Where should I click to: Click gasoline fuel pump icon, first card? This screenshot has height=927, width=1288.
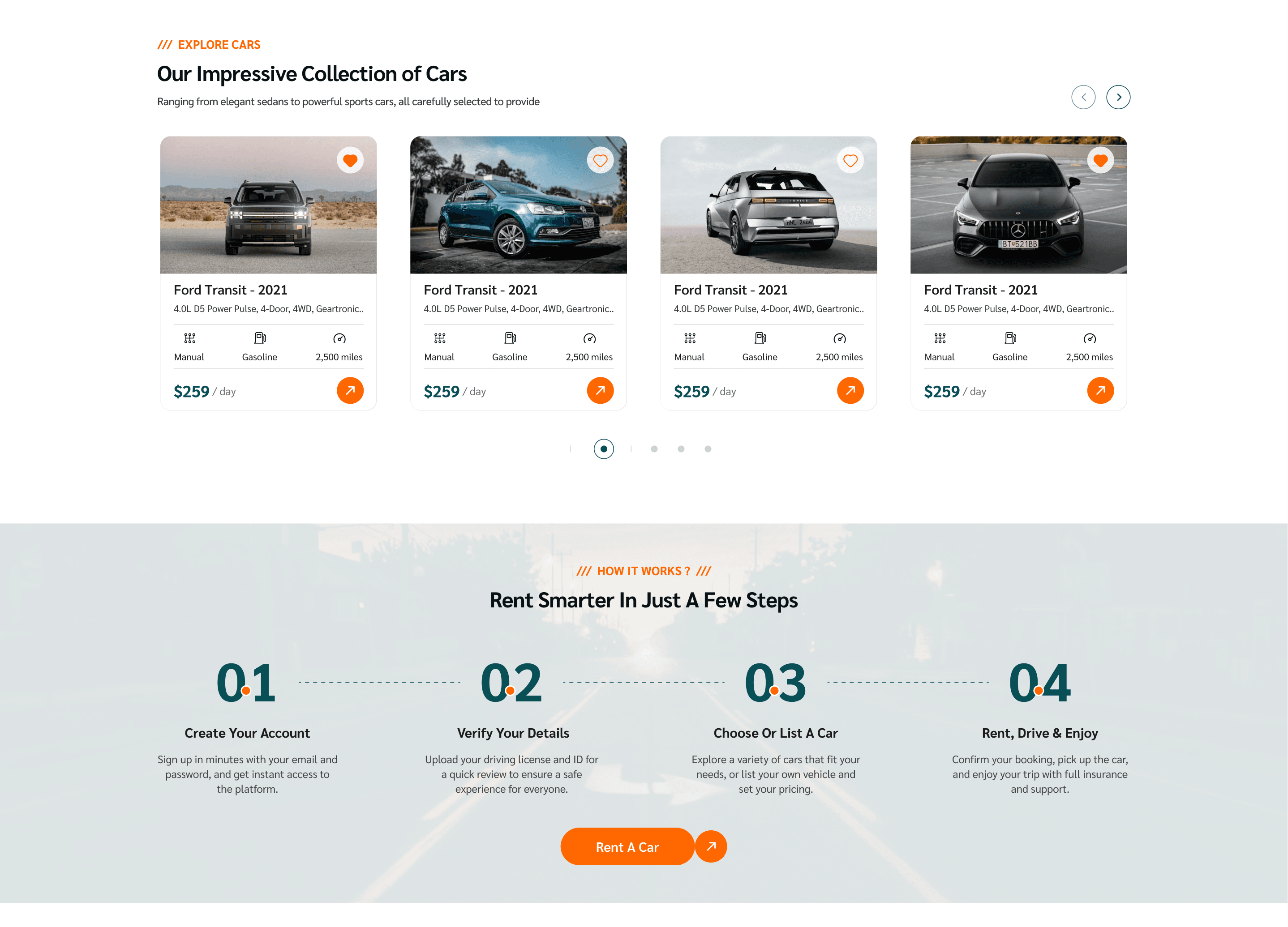(260, 338)
